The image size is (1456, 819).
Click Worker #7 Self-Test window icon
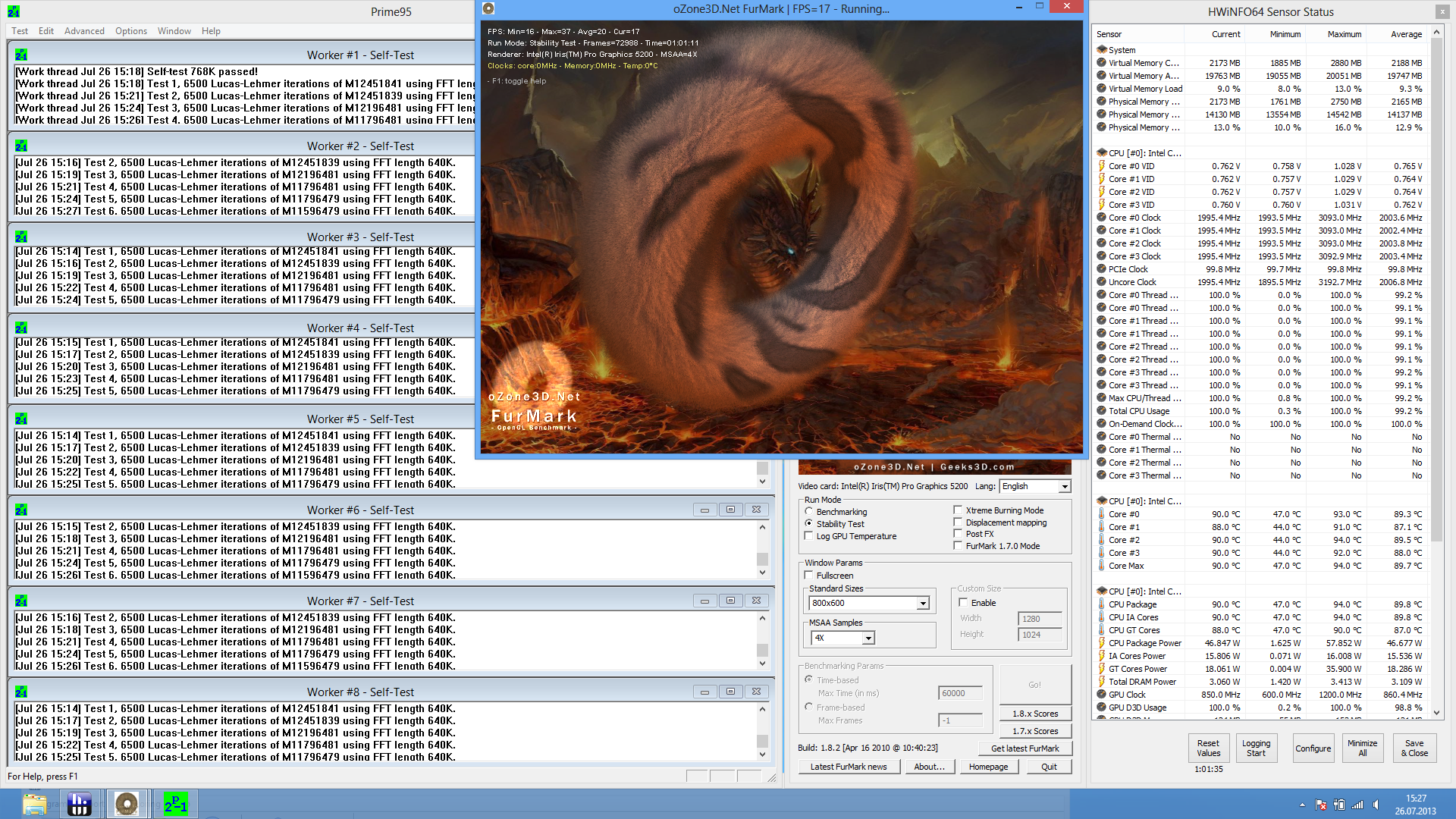click(21, 601)
